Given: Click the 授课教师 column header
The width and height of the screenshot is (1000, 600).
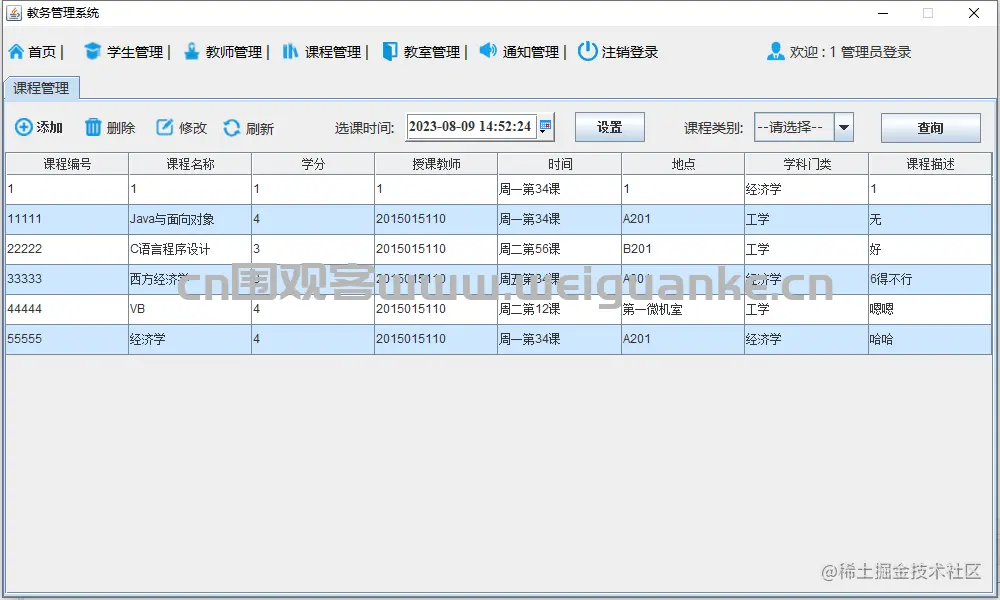Looking at the screenshot, I should [x=436, y=164].
